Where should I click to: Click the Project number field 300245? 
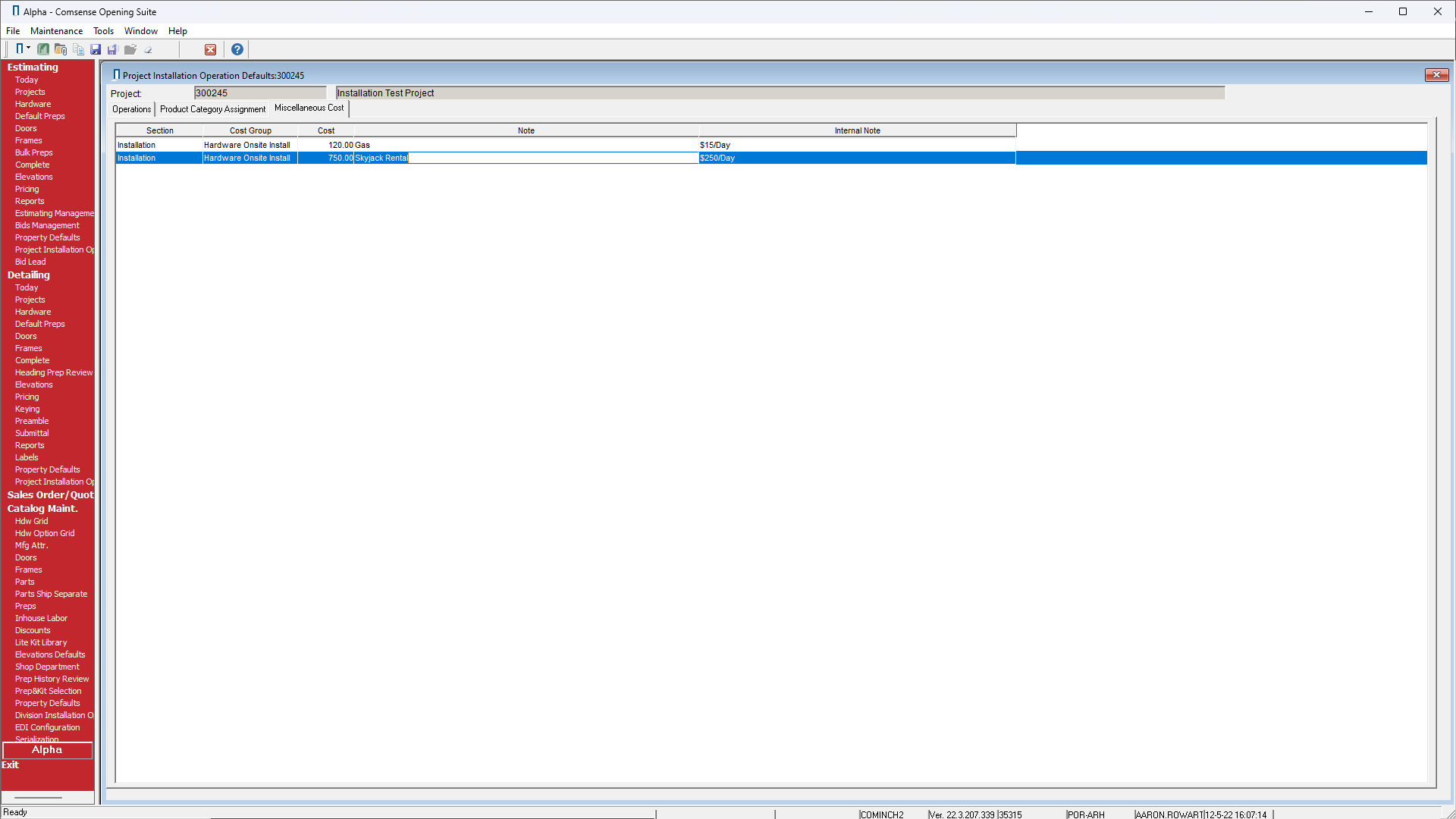tap(259, 93)
